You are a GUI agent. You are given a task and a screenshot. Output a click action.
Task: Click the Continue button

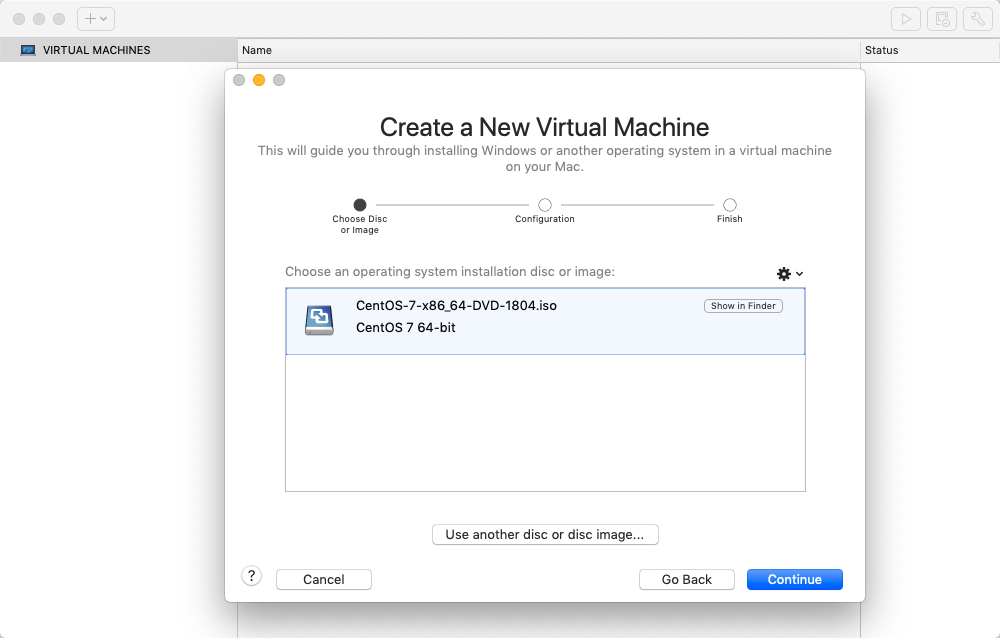(795, 579)
